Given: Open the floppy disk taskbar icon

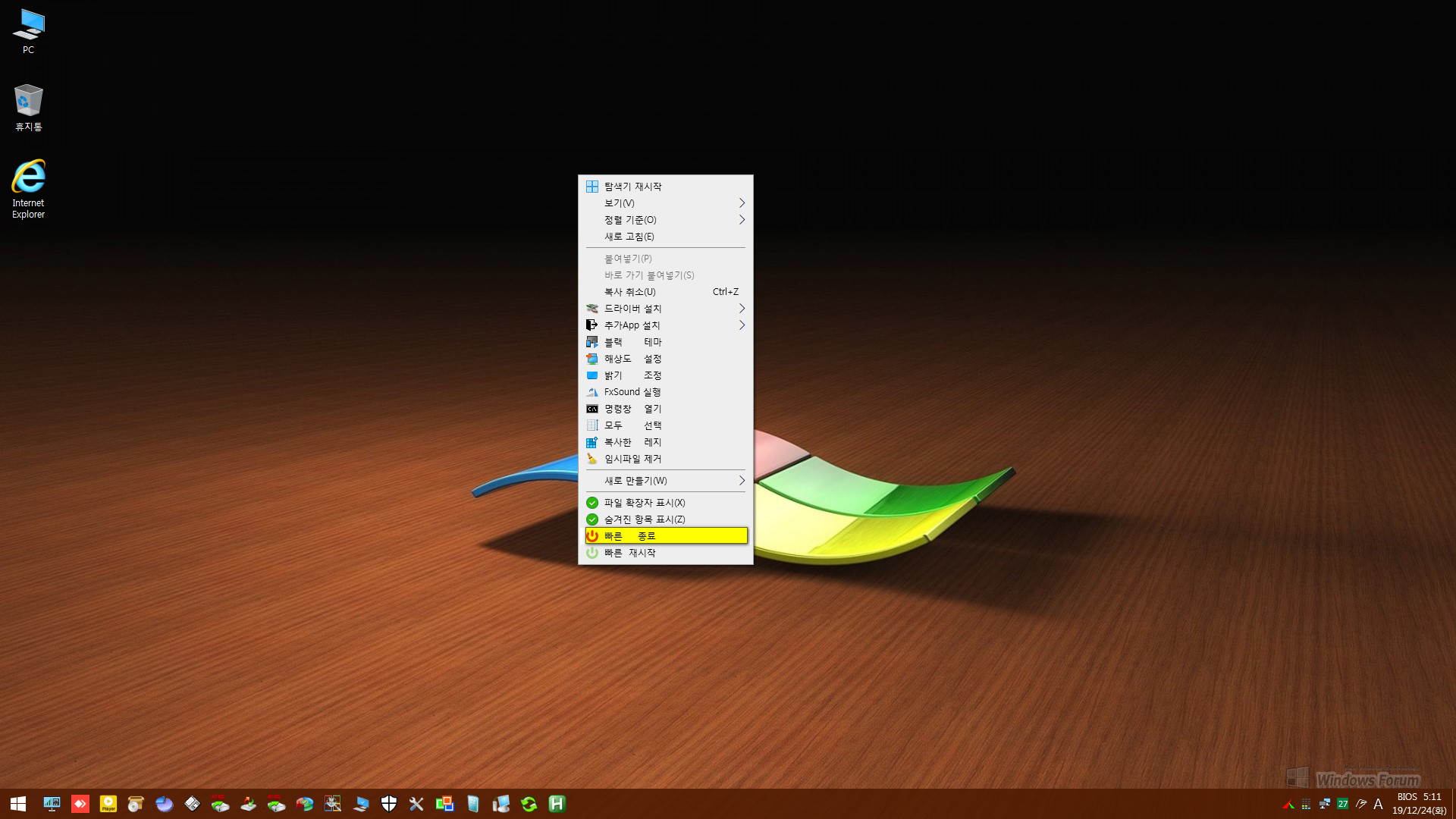Looking at the screenshot, I should point(193,804).
